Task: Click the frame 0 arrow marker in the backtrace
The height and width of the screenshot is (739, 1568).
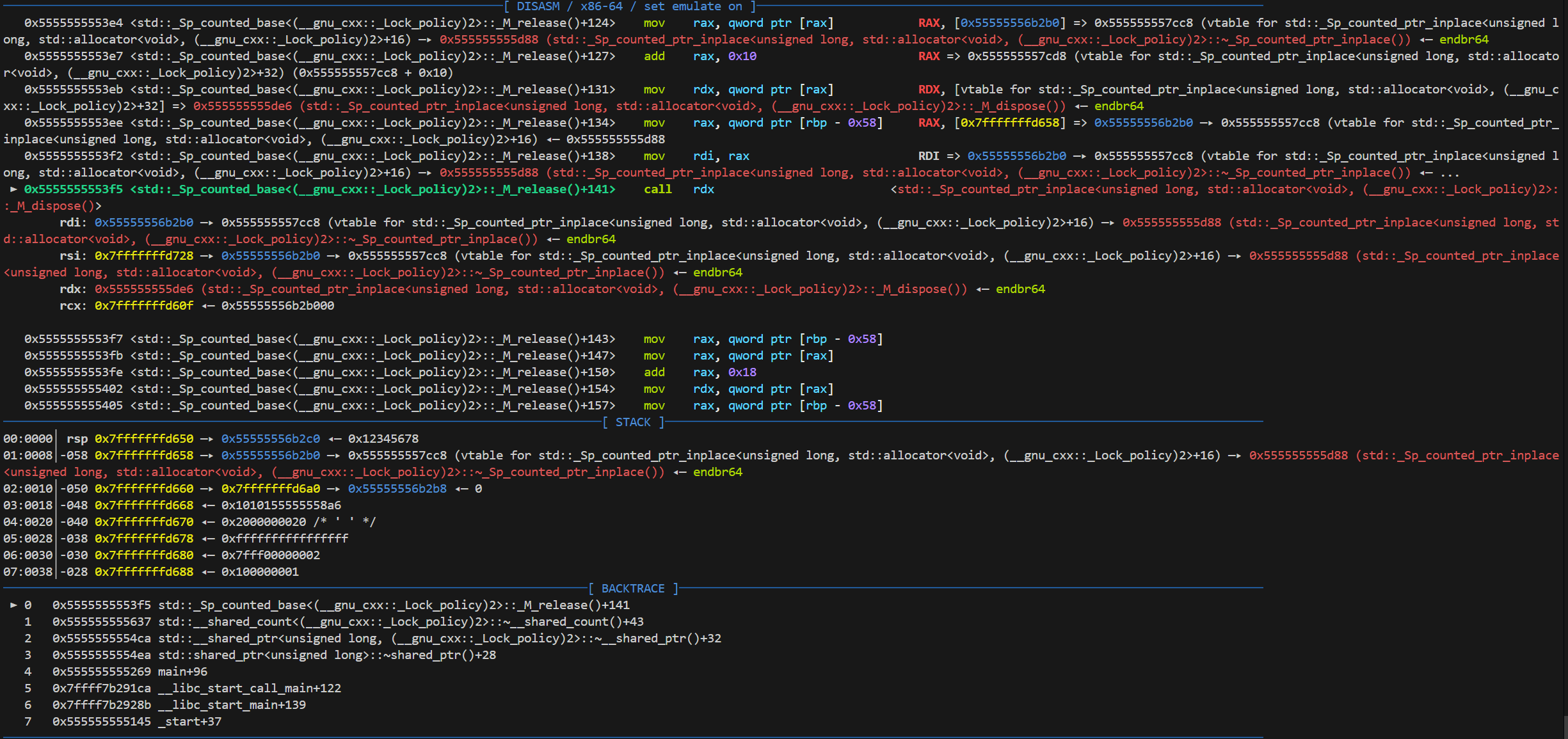Action: click(13, 605)
